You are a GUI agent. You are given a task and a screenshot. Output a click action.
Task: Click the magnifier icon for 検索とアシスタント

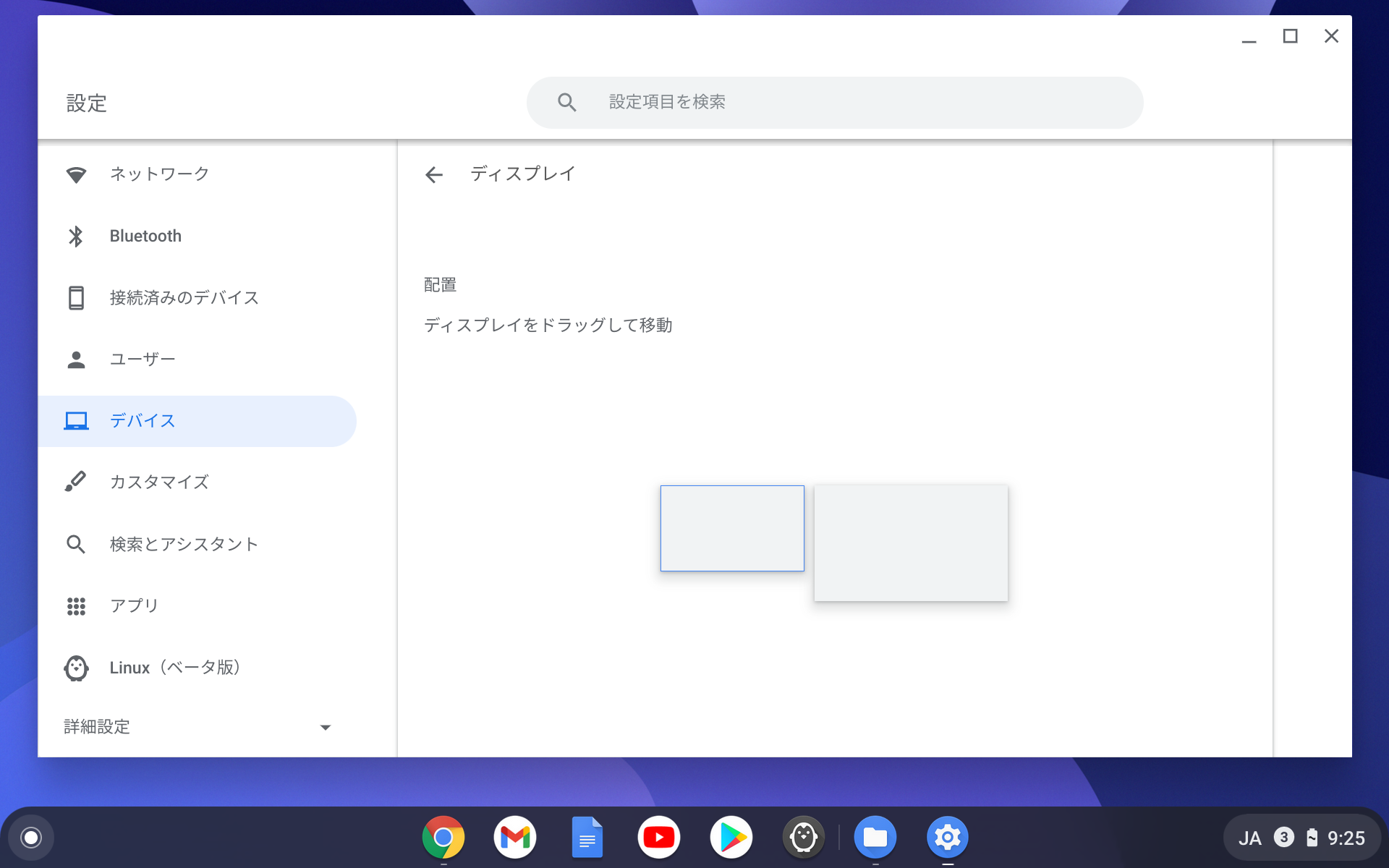(76, 544)
